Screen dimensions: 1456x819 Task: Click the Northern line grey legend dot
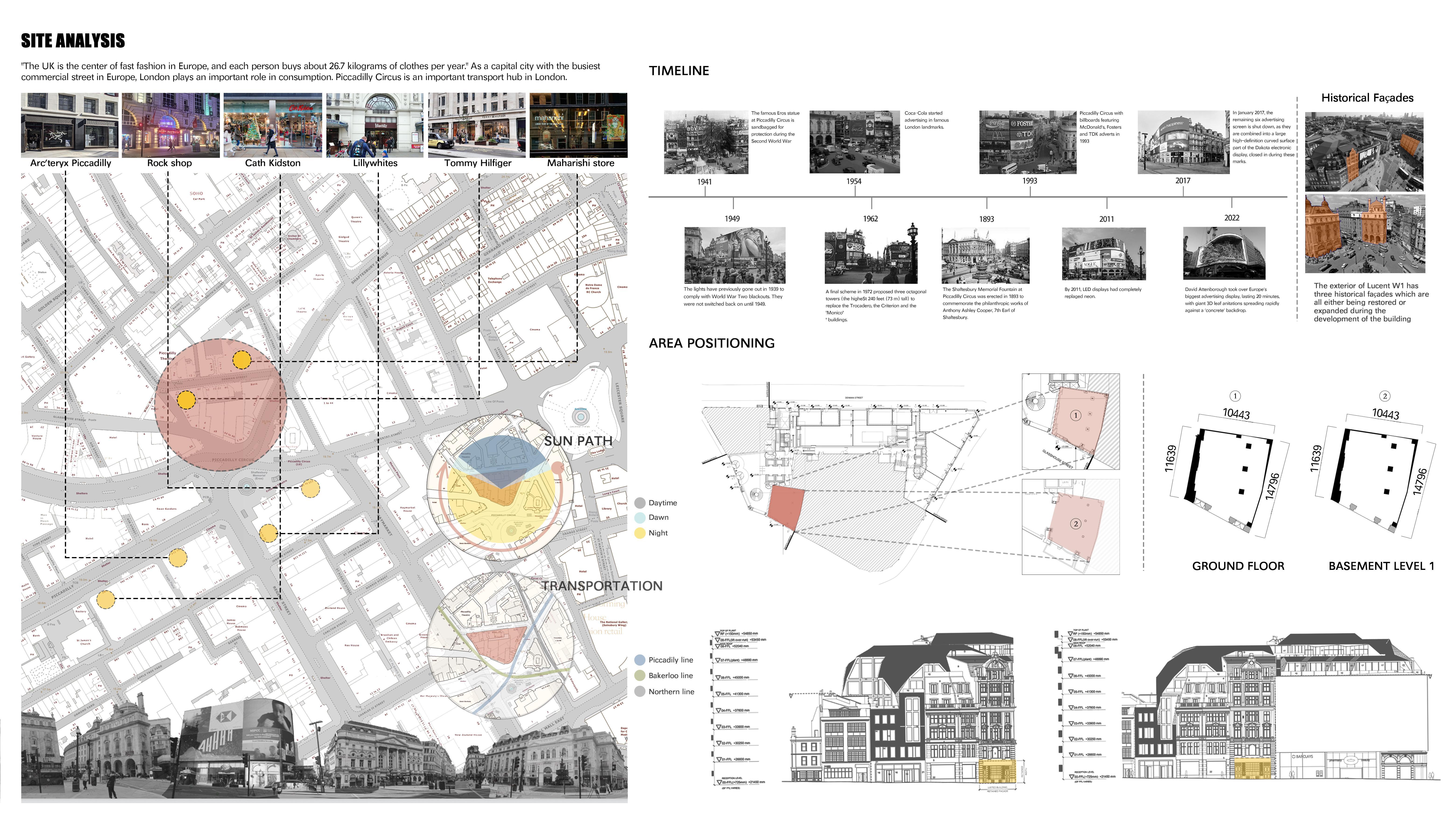coord(640,691)
